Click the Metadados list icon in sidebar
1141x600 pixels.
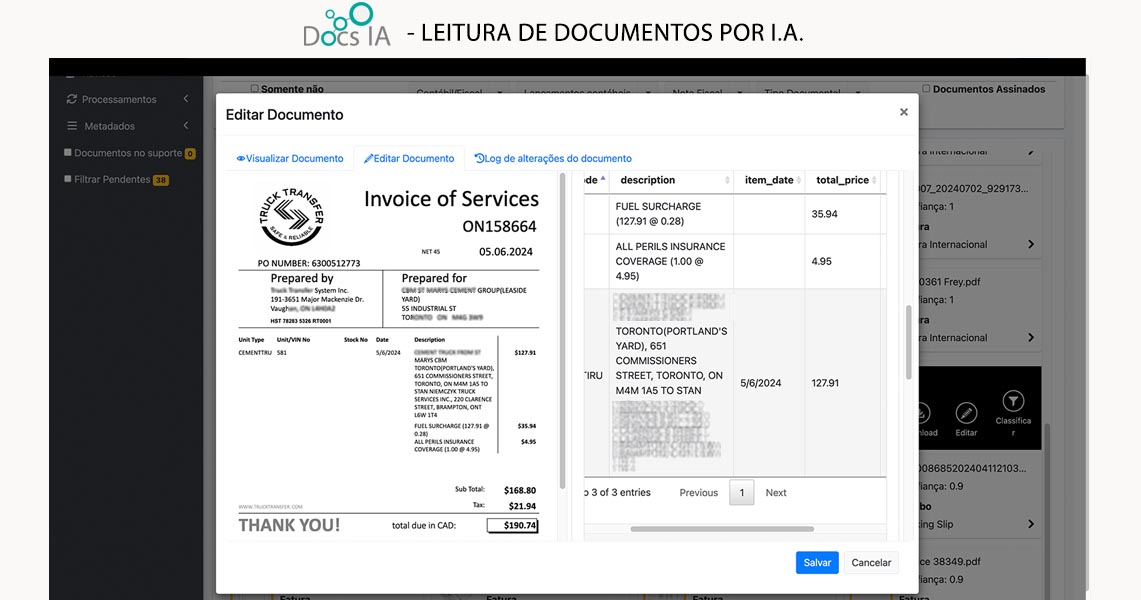[72, 126]
